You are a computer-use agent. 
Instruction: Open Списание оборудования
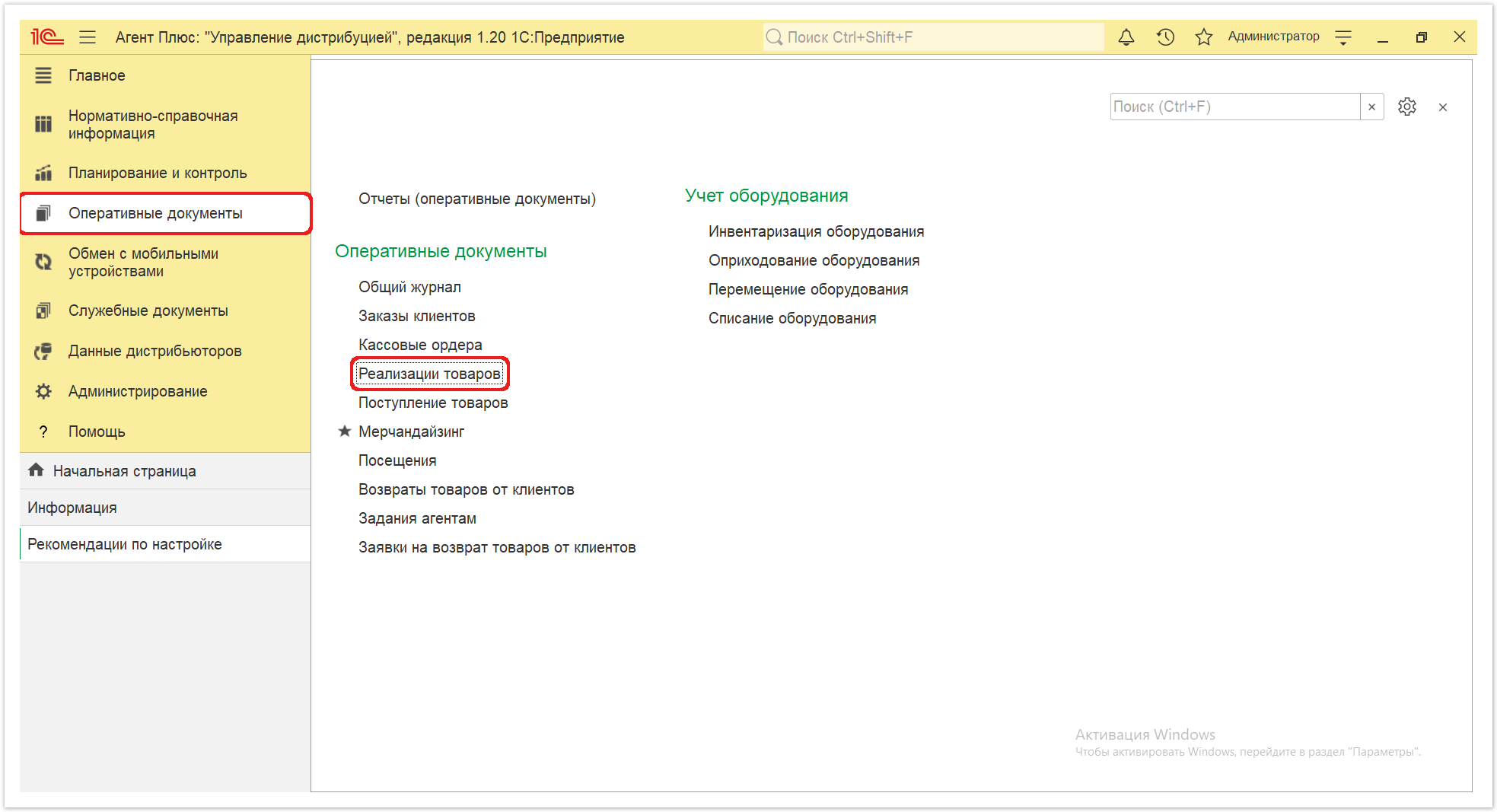(x=792, y=318)
